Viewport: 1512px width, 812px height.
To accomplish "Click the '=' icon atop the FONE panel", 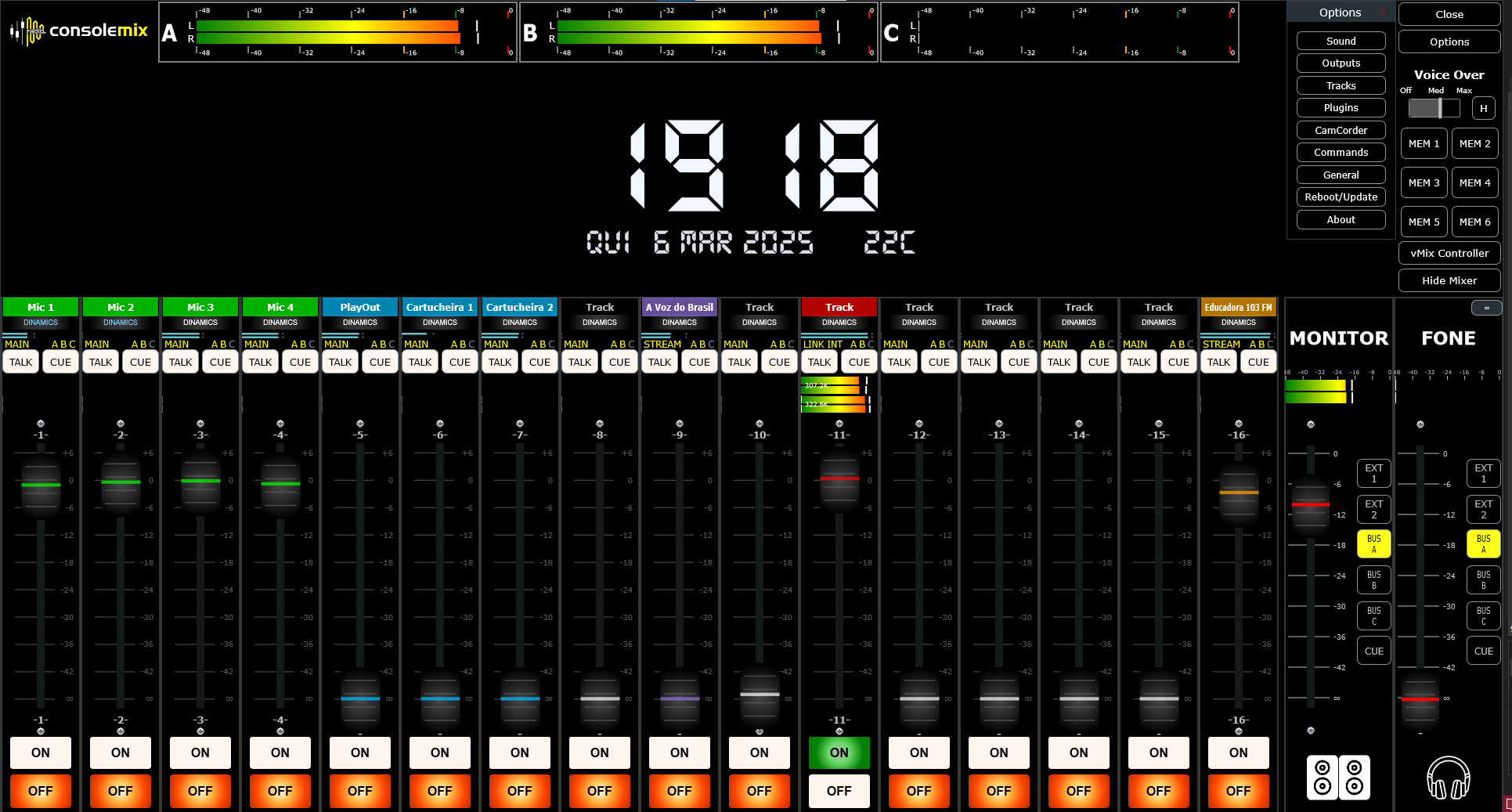I will (1487, 308).
